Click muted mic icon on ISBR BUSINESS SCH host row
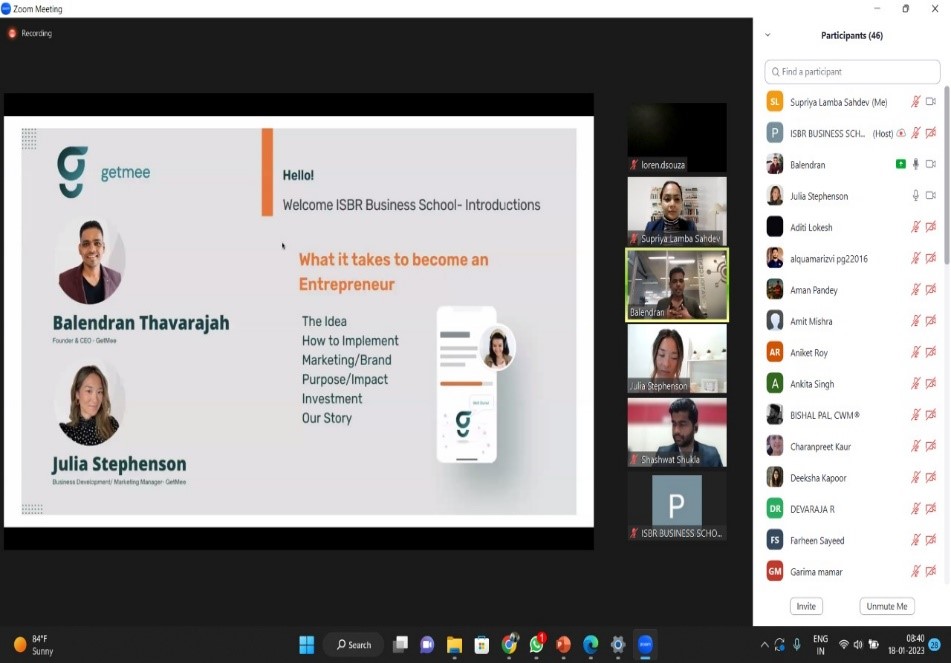Viewport: 951px width, 663px height. coord(916,133)
